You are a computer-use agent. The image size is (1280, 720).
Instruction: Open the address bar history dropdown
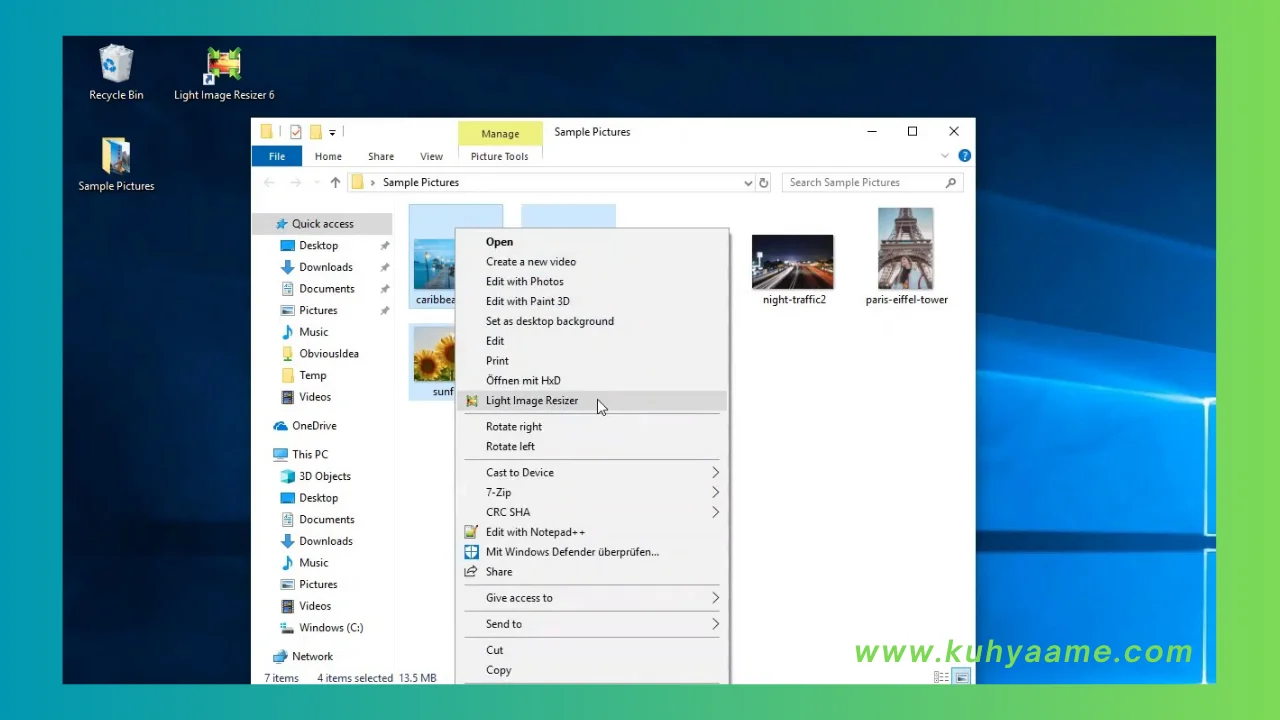pyautogui.click(x=748, y=183)
